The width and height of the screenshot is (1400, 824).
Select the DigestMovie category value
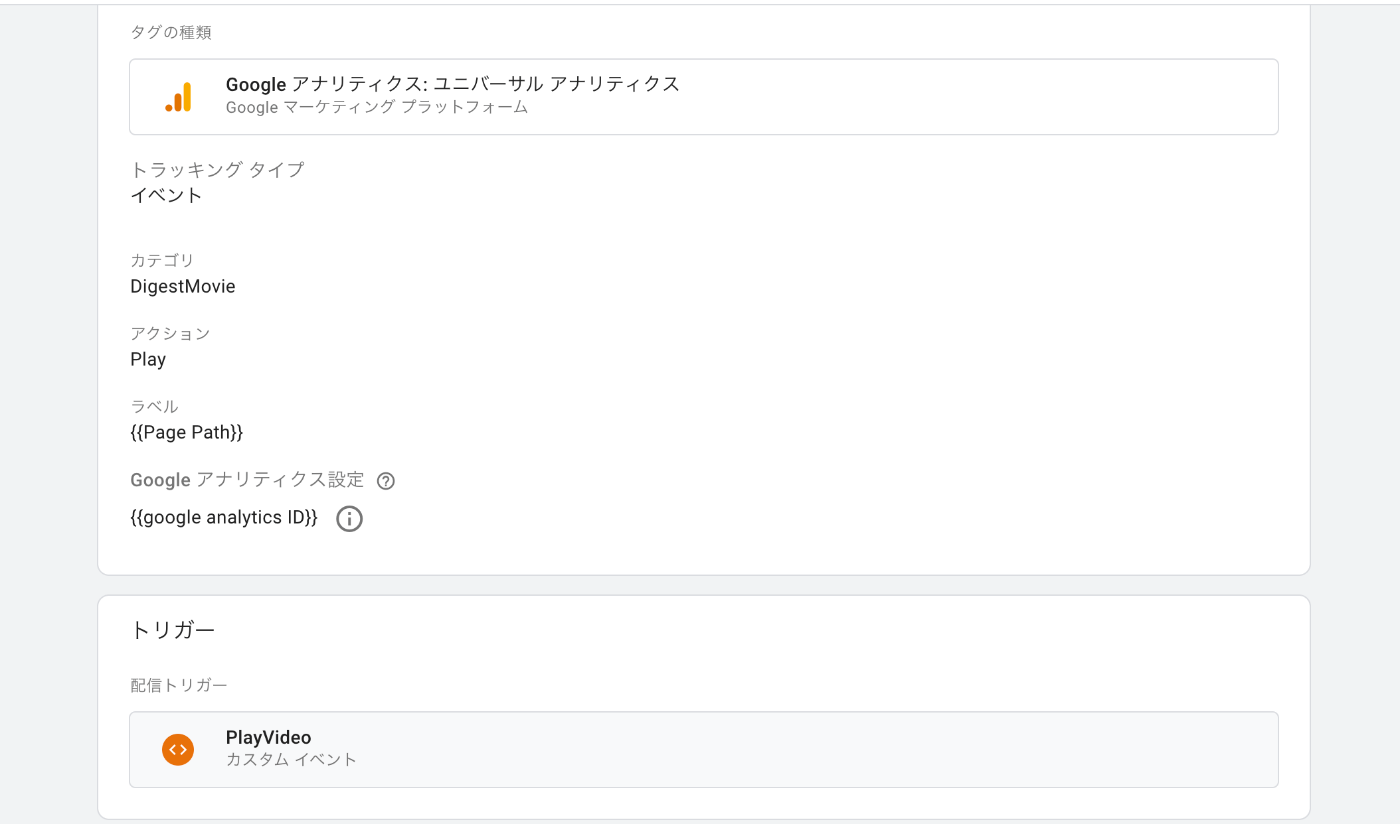(x=183, y=287)
